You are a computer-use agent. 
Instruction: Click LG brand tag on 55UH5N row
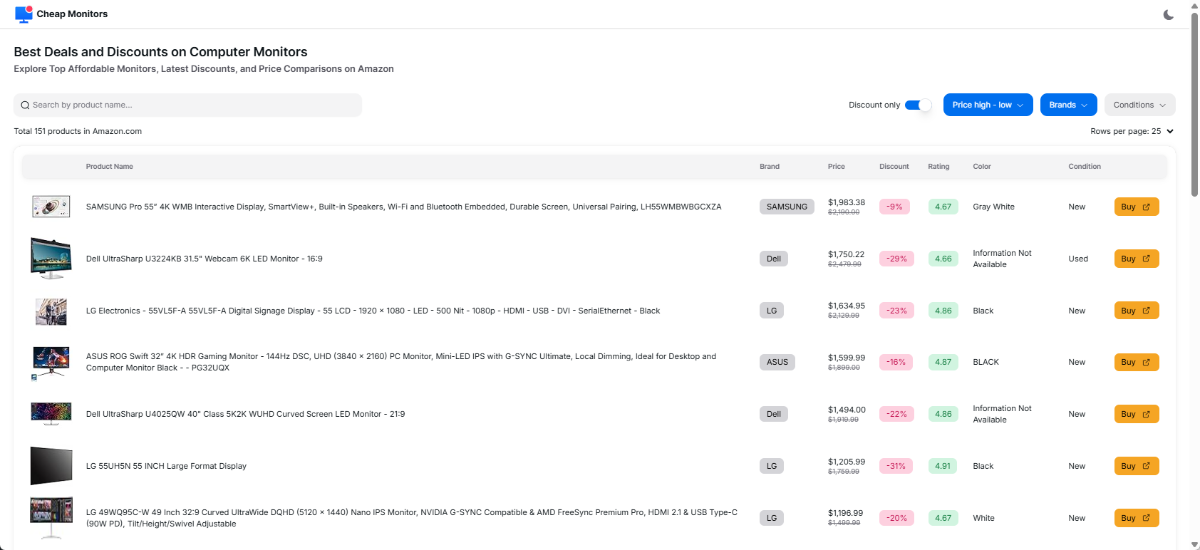pos(771,466)
